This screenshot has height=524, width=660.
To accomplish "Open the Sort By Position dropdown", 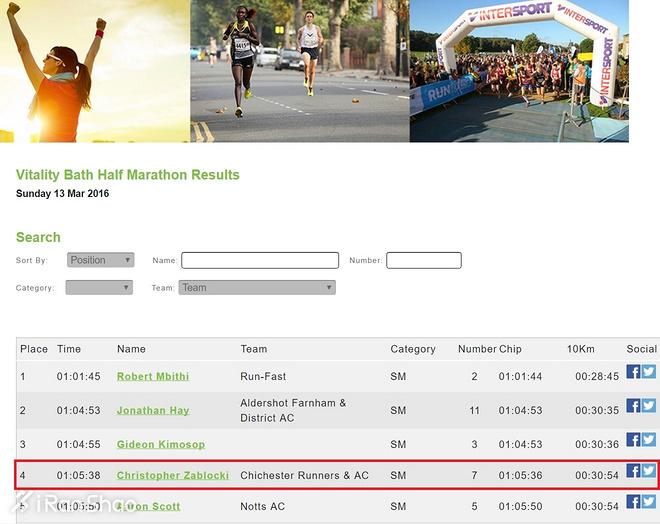I will (x=100, y=260).
